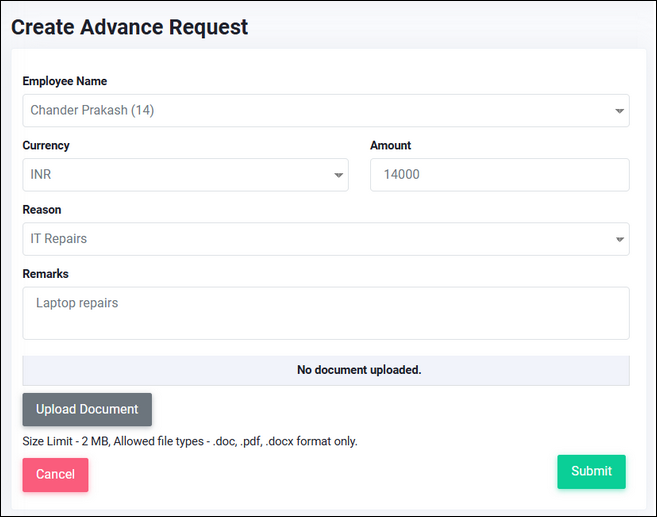Place cursor on 'Laptop repairs' remark text
657x517 pixels.
click(x=77, y=303)
